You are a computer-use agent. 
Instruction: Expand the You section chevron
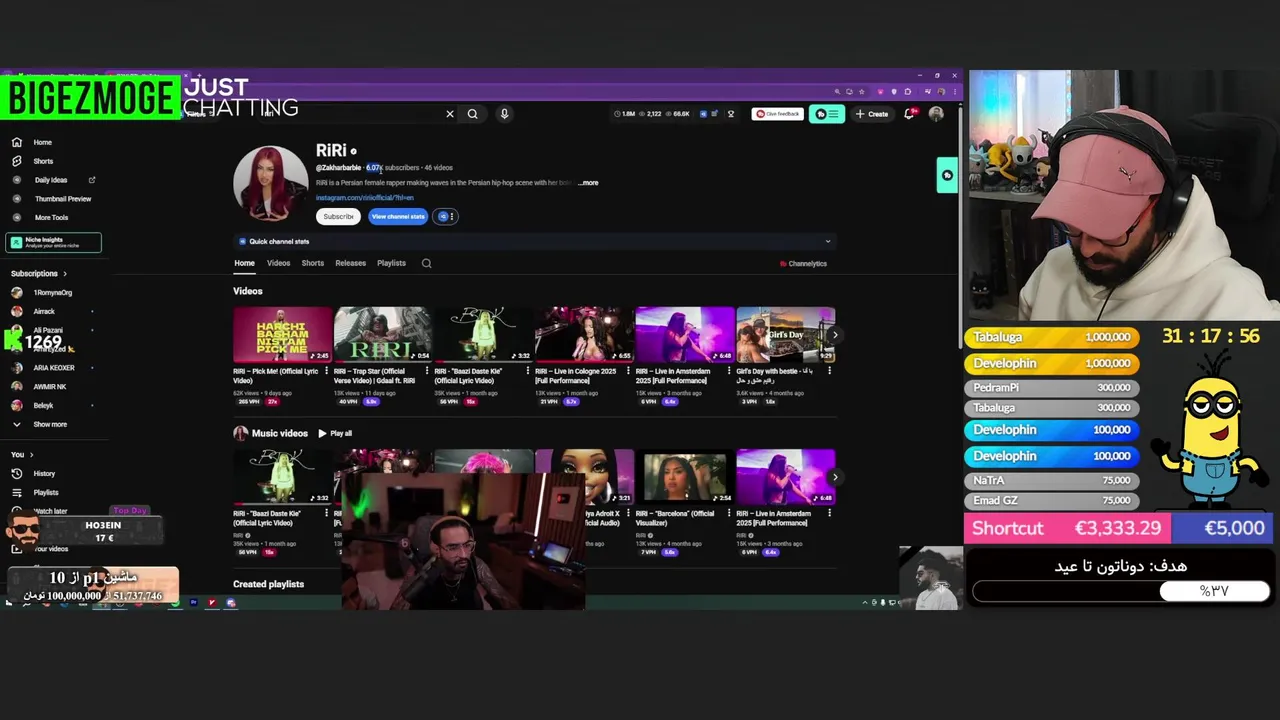pyautogui.click(x=30, y=455)
